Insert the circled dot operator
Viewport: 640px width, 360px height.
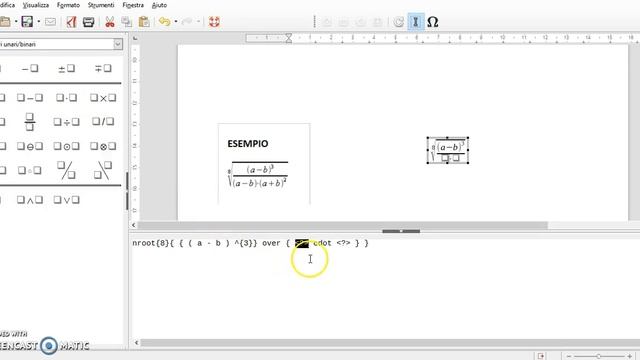click(67, 146)
